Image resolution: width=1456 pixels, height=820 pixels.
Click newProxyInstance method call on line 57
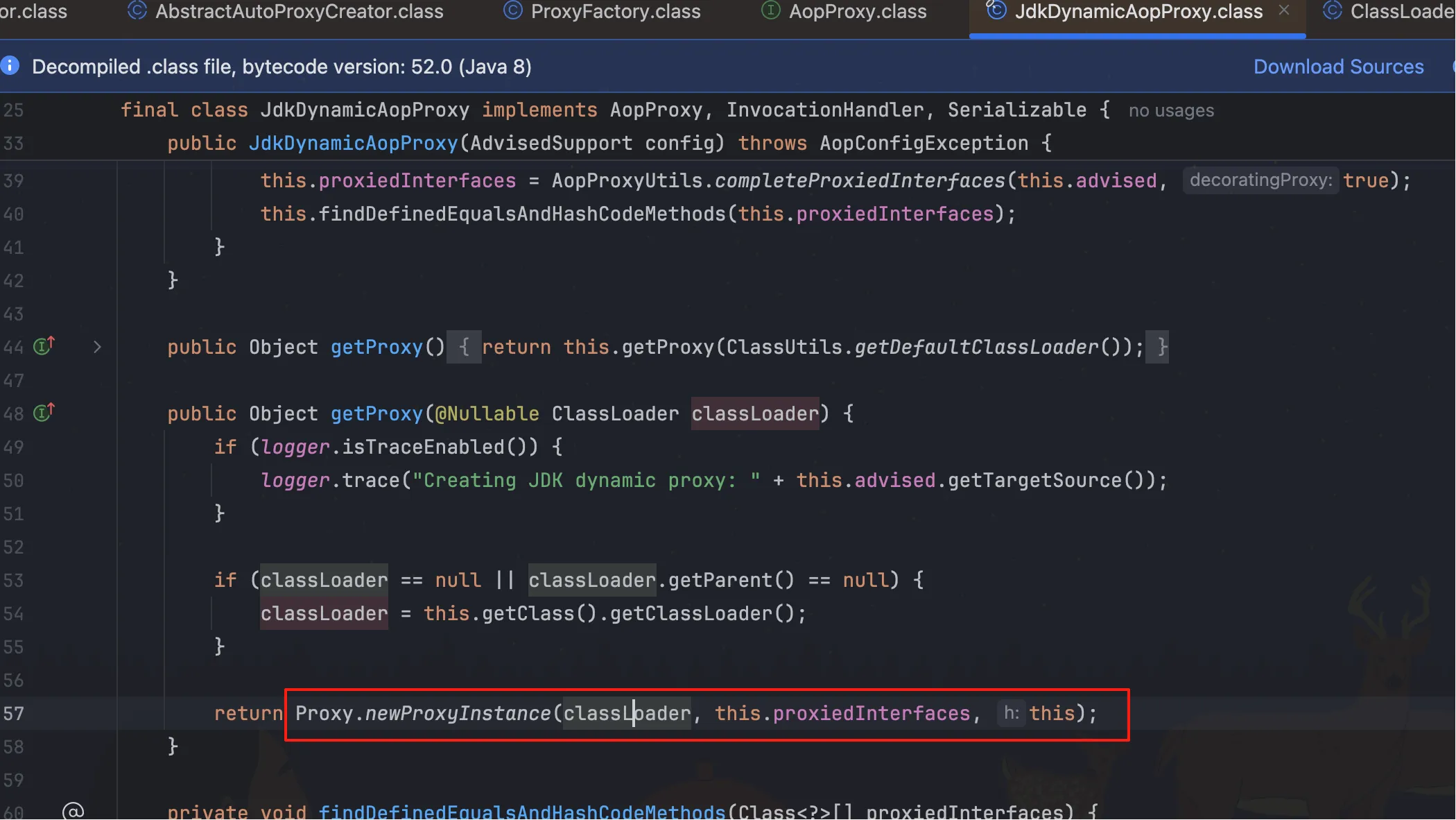pyautogui.click(x=458, y=713)
